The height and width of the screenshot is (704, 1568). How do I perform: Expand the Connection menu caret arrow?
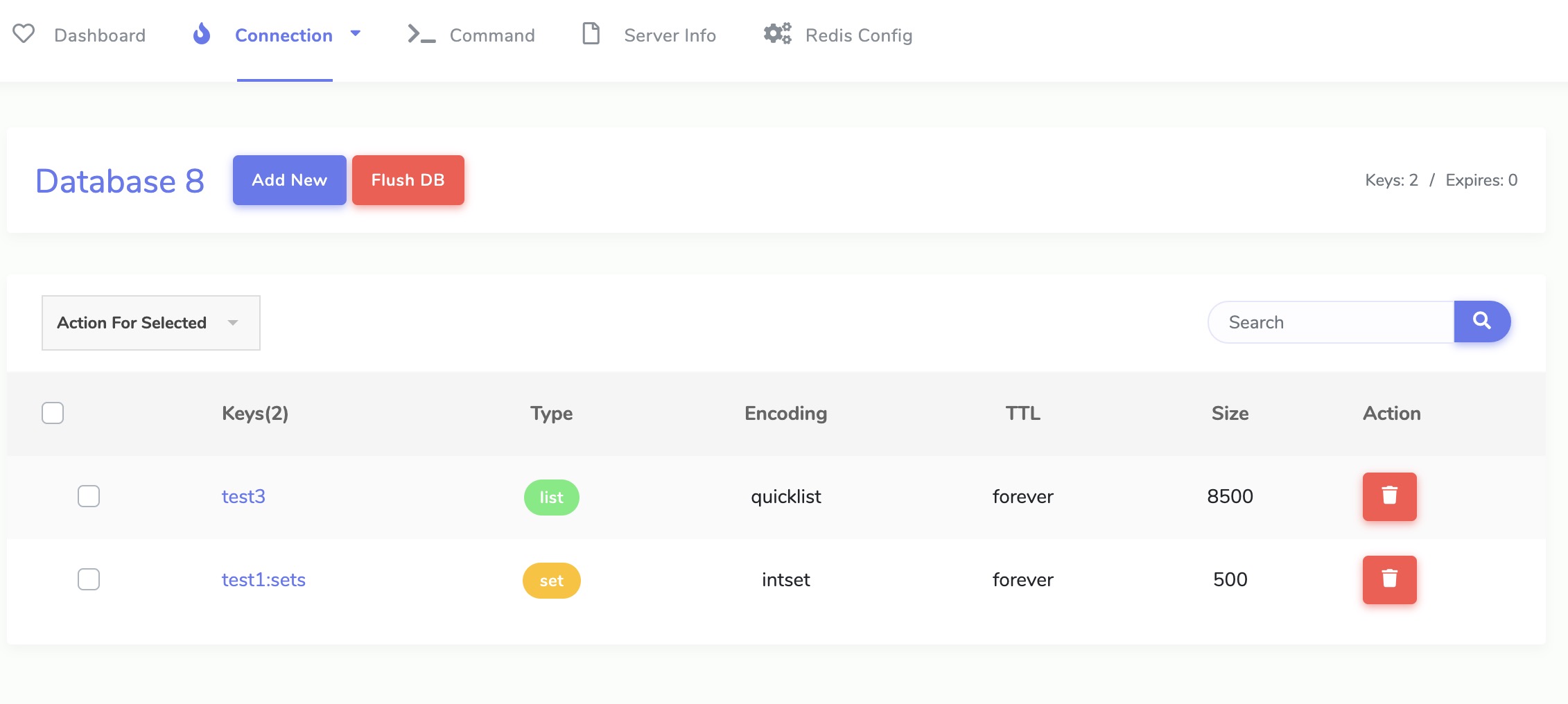[x=356, y=33]
